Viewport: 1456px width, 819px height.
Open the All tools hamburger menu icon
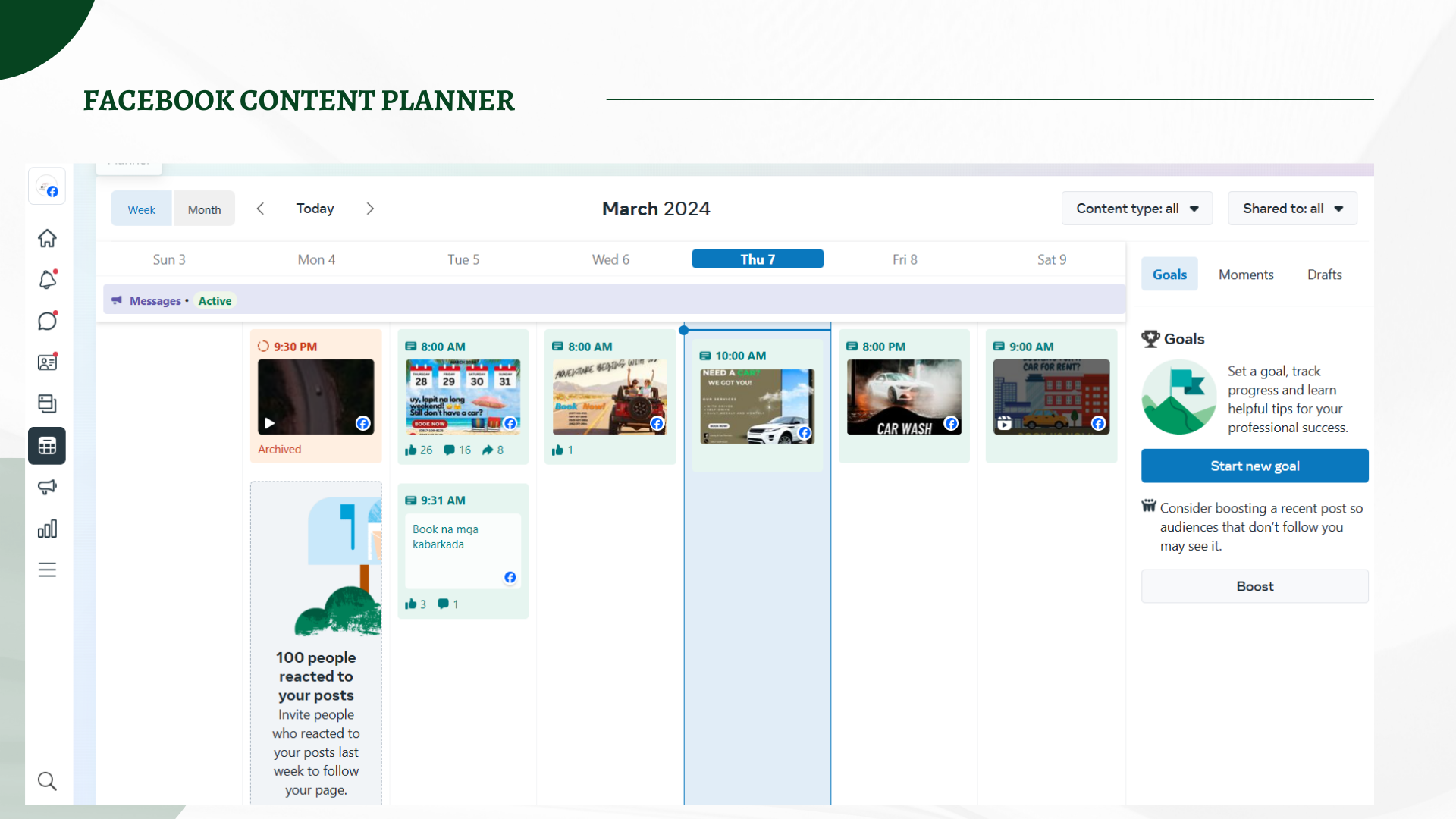(47, 570)
